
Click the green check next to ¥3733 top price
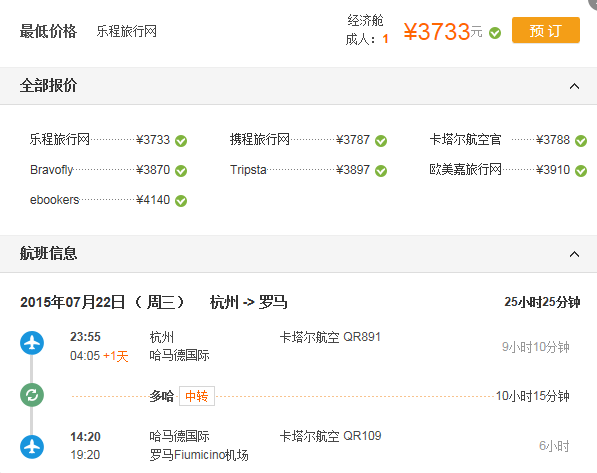pos(495,33)
